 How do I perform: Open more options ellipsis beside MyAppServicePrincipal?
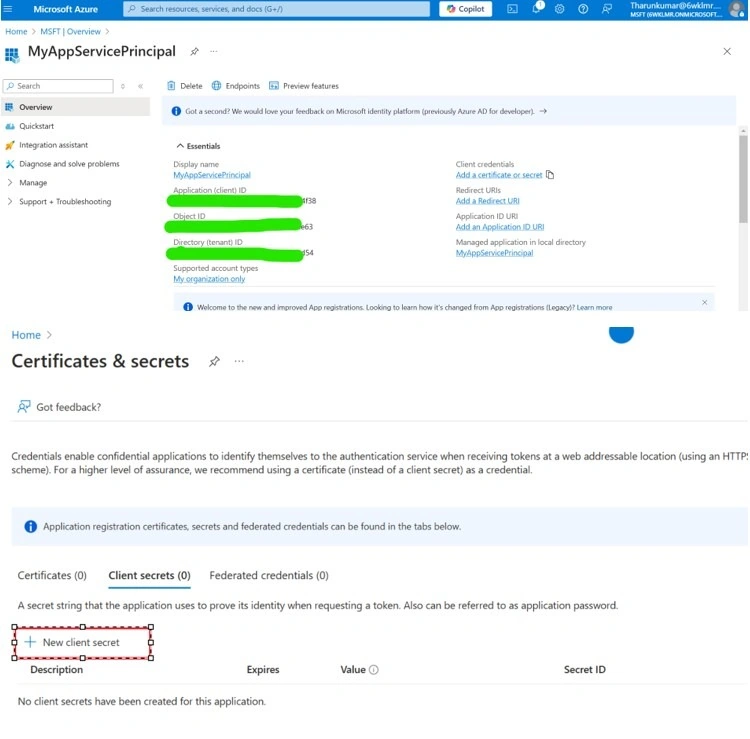click(213, 51)
